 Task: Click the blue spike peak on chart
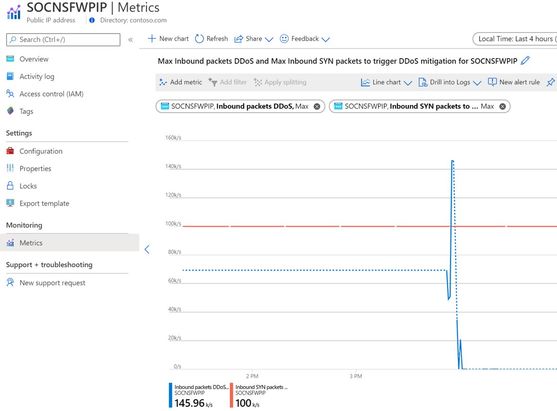click(452, 161)
